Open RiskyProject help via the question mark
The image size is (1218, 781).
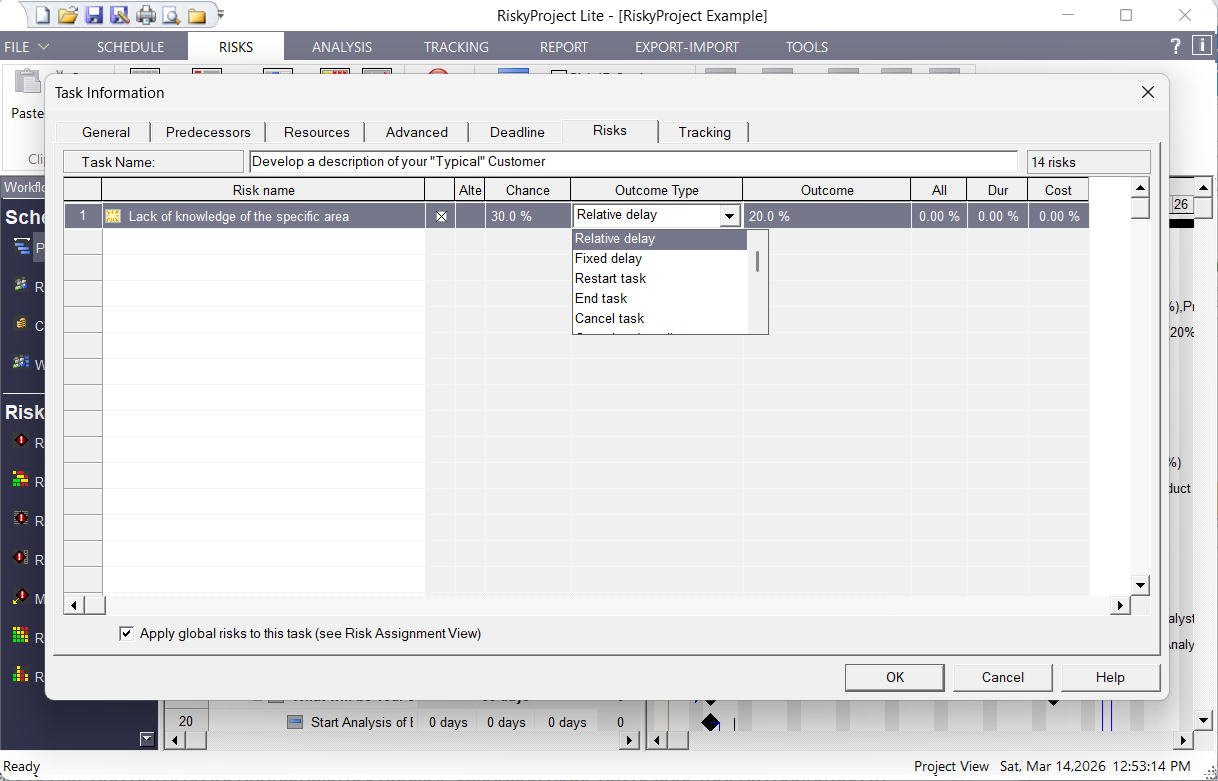1174,46
